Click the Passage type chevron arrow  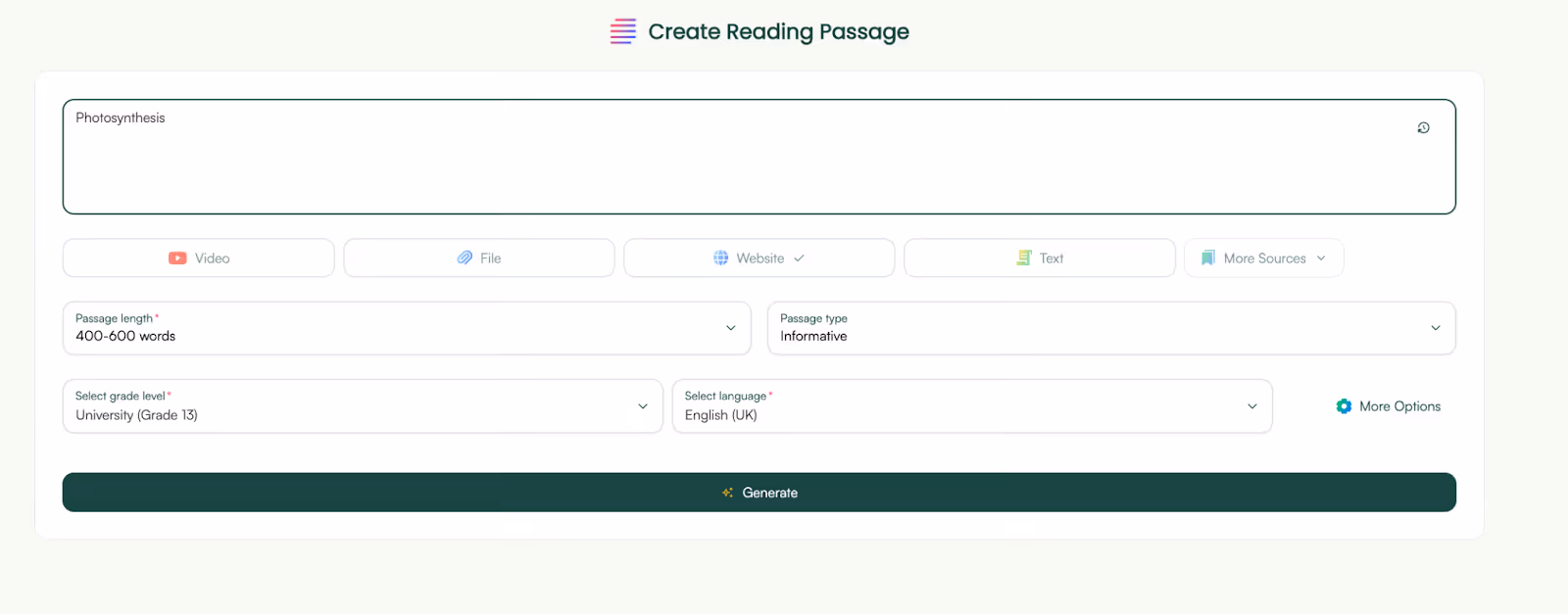point(1436,328)
